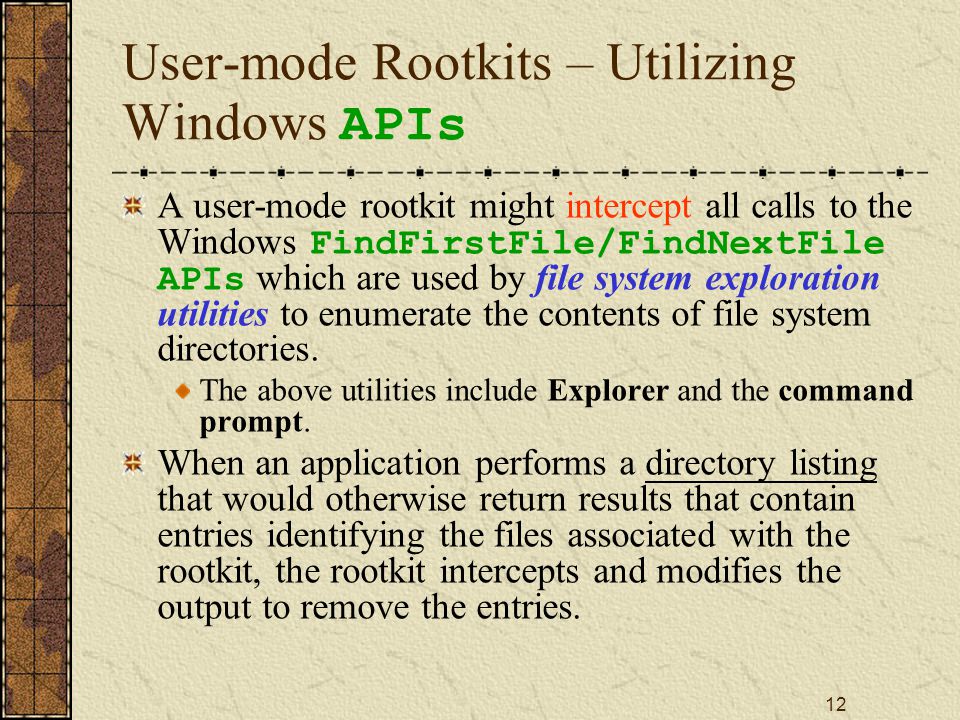Viewport: 960px width, 720px height.
Task: Click the word 'Windows' in the title
Action: click(225, 122)
